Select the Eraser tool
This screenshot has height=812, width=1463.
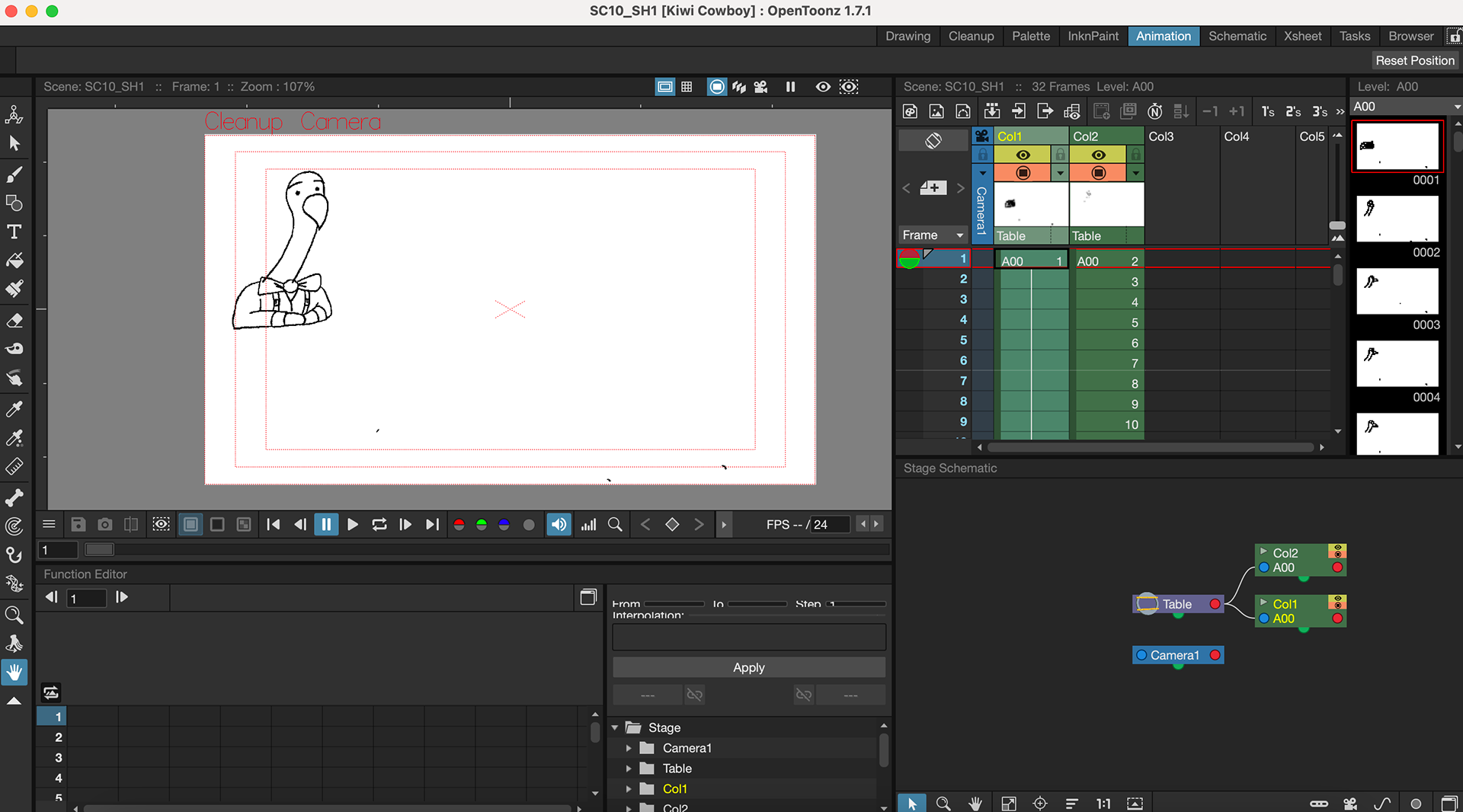tap(14, 320)
